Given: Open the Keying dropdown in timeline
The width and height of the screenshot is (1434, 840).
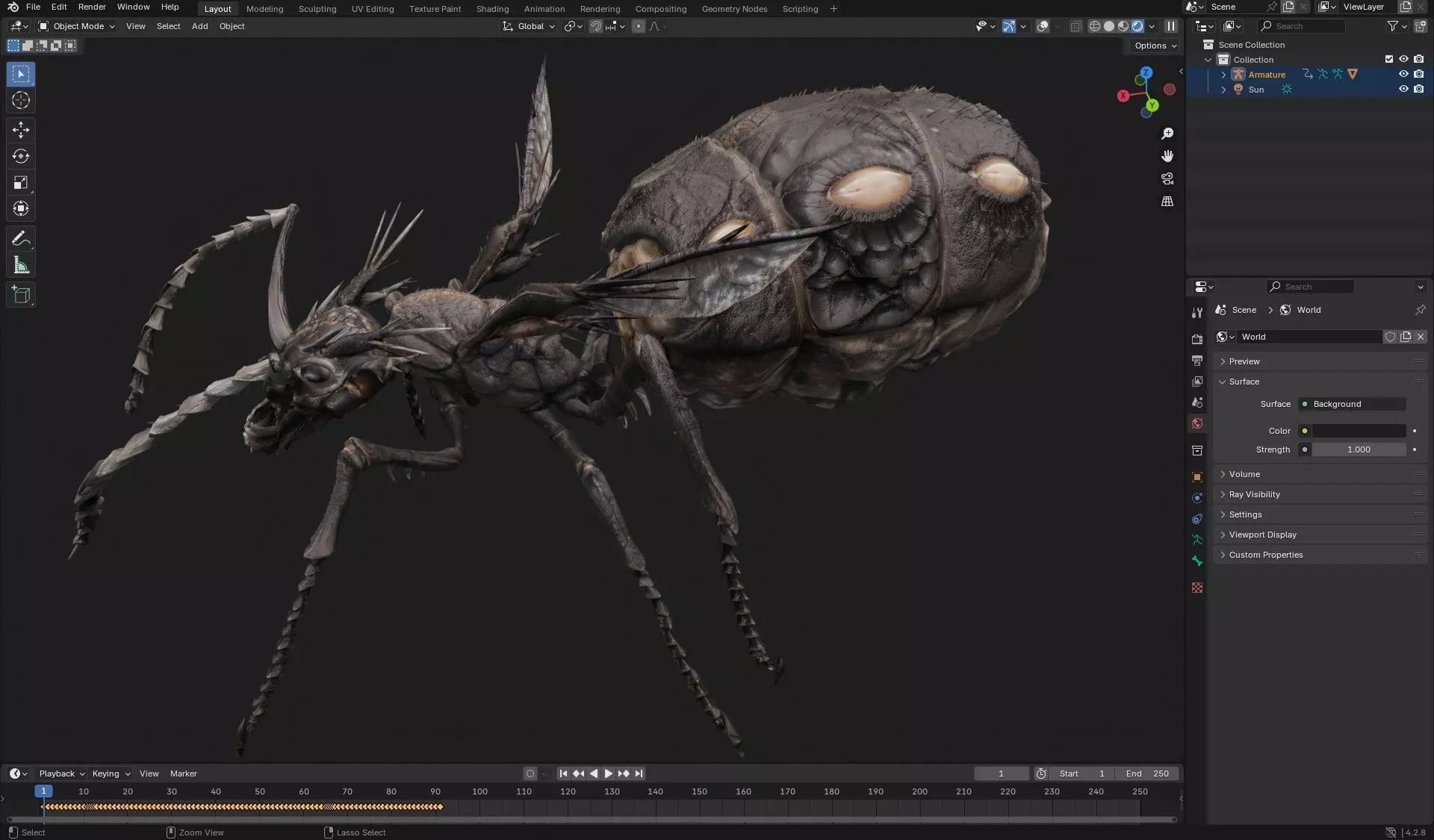Looking at the screenshot, I should (x=111, y=774).
